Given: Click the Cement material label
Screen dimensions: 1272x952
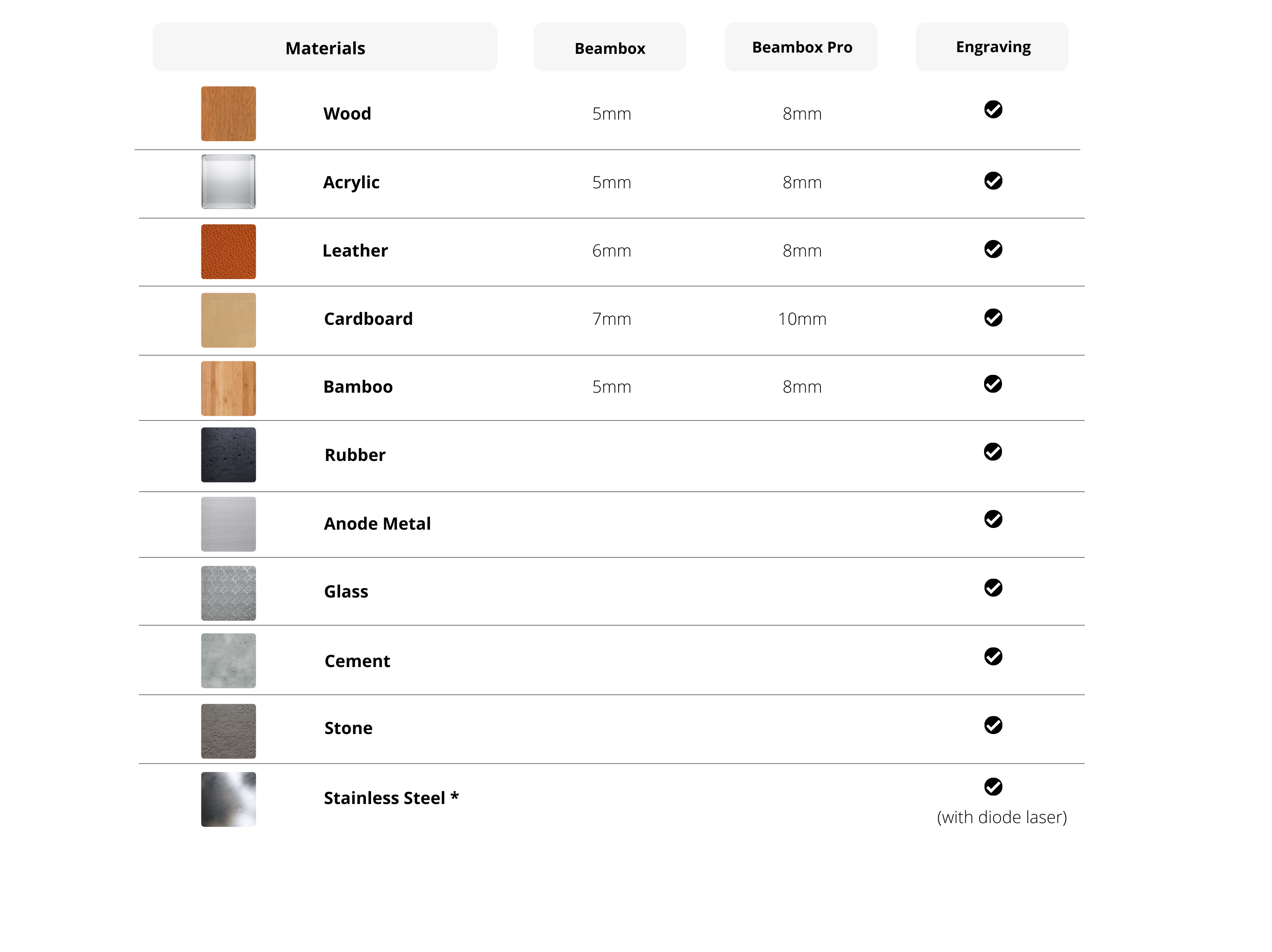Looking at the screenshot, I should click(x=357, y=661).
